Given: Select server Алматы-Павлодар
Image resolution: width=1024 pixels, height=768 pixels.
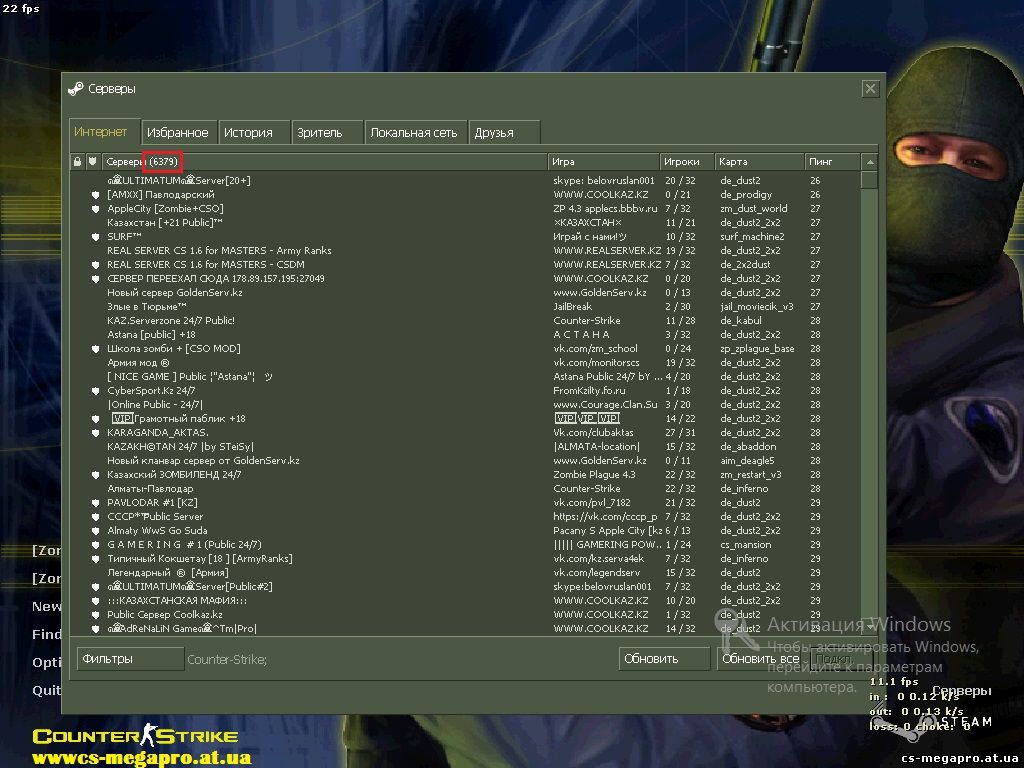Looking at the screenshot, I should pos(150,488).
